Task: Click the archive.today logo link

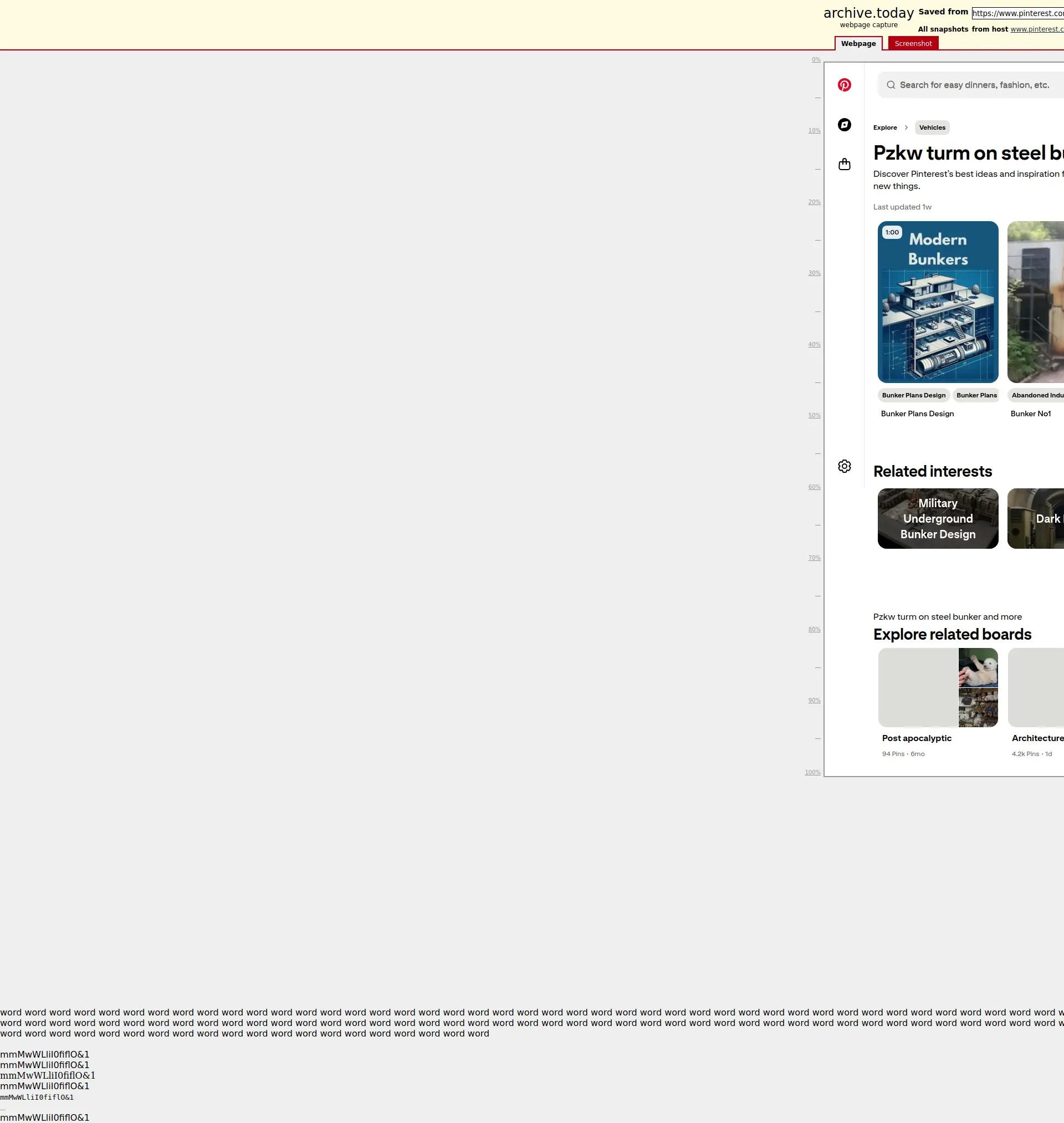Action: tap(868, 13)
